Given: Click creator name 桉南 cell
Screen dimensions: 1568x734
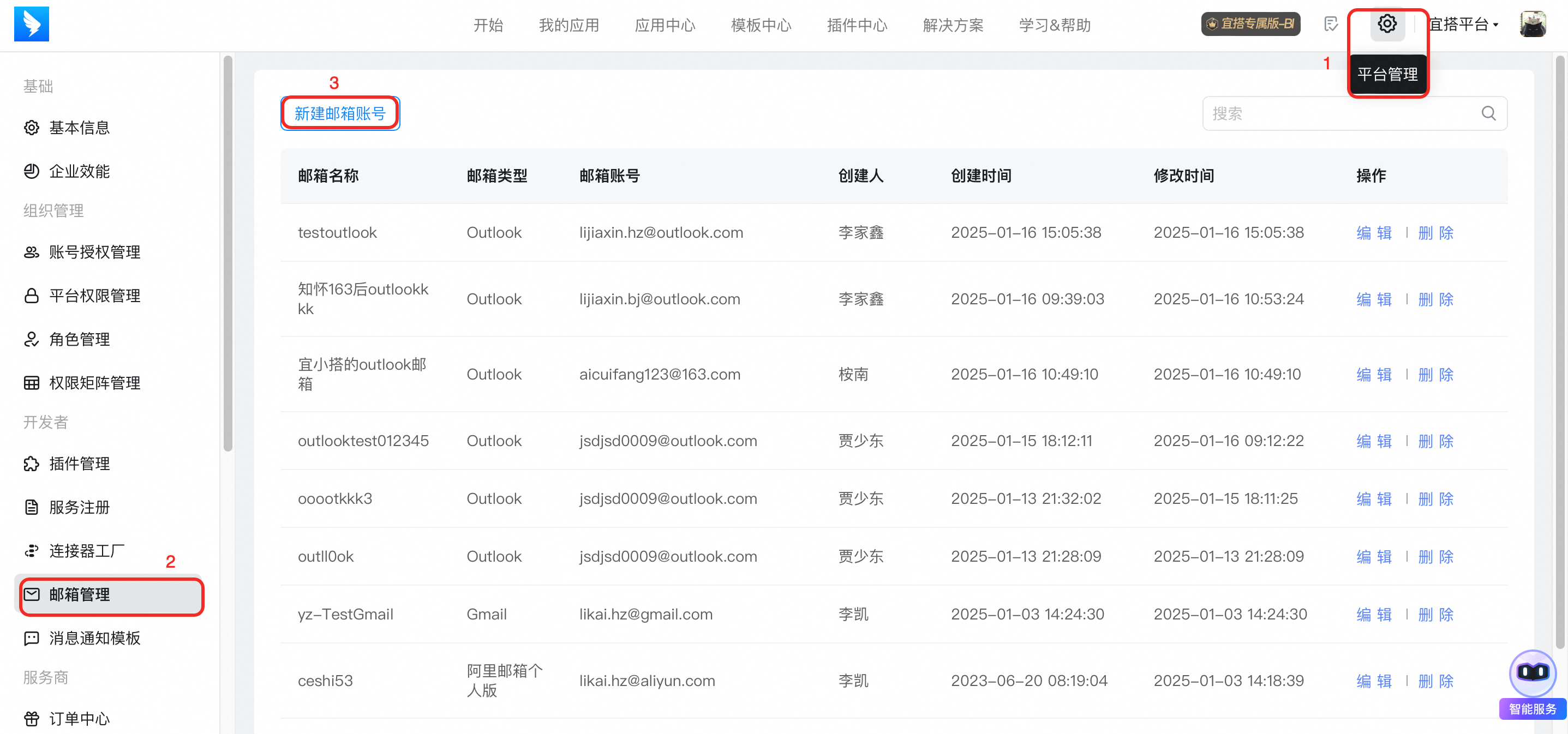Looking at the screenshot, I should 853,375.
